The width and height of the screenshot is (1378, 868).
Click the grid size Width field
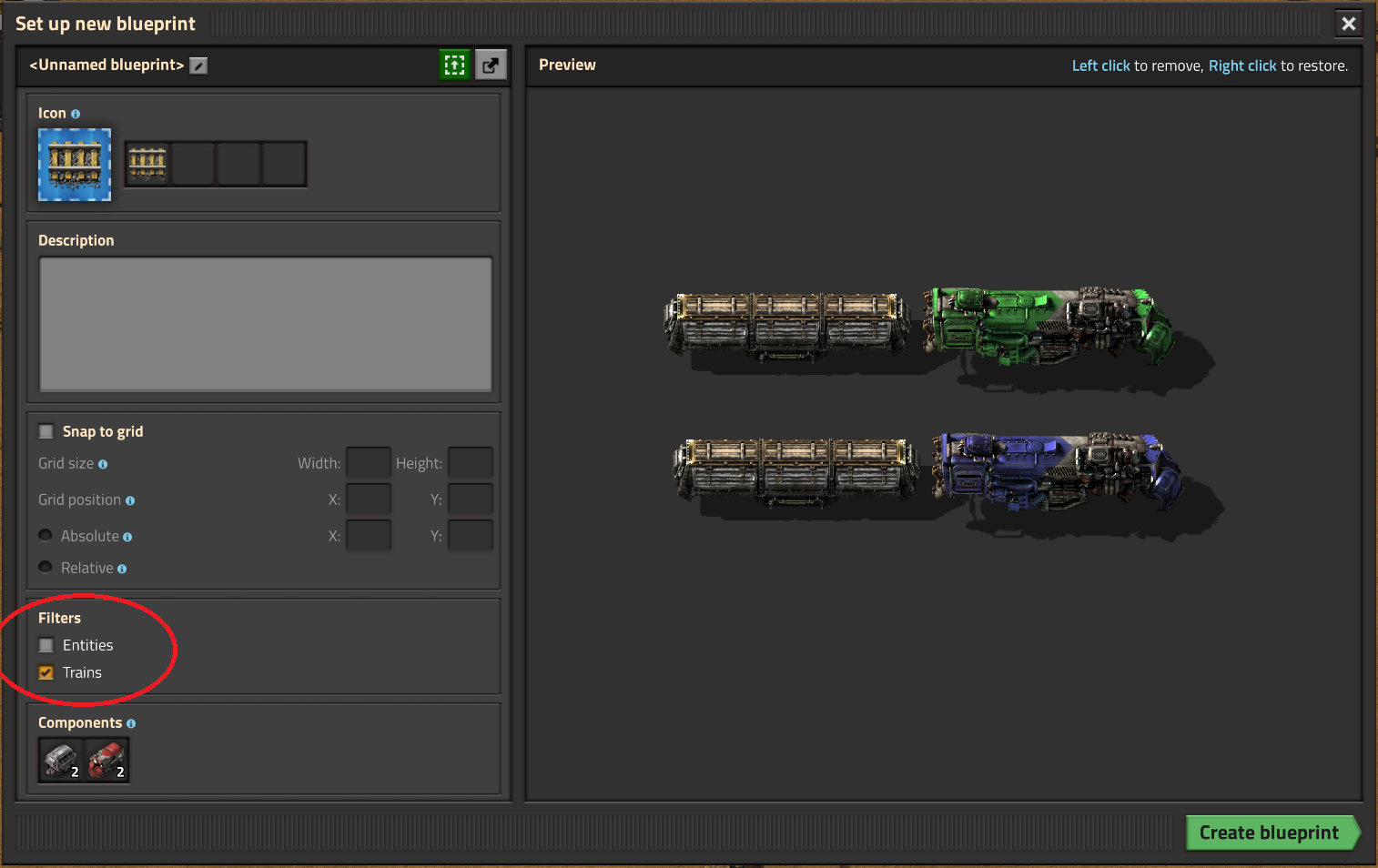tap(369, 463)
